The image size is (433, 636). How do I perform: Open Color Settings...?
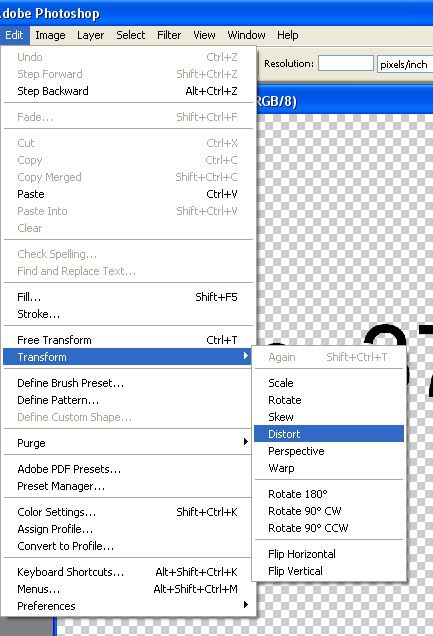point(129,512)
